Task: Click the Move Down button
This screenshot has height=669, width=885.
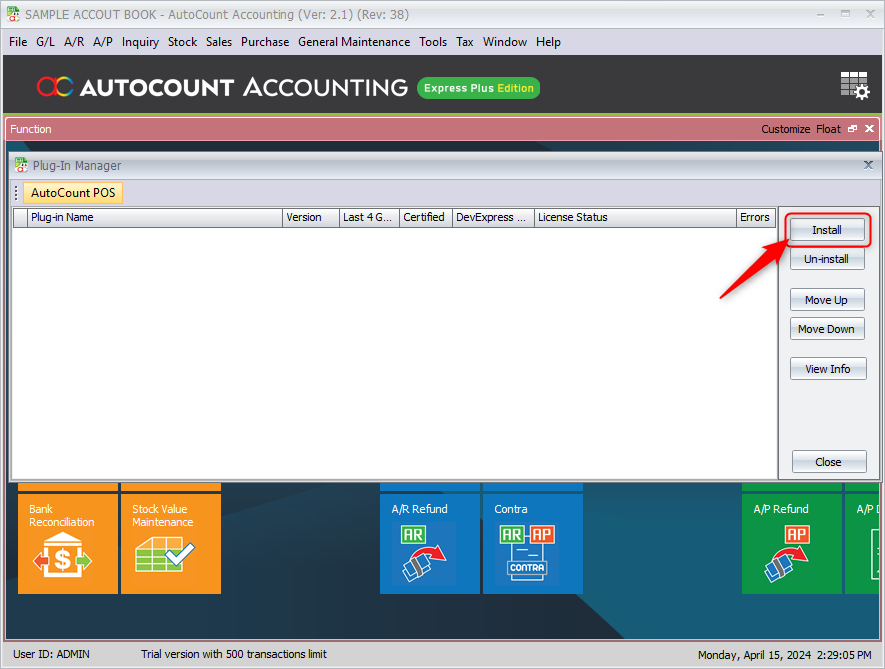Action: click(827, 329)
